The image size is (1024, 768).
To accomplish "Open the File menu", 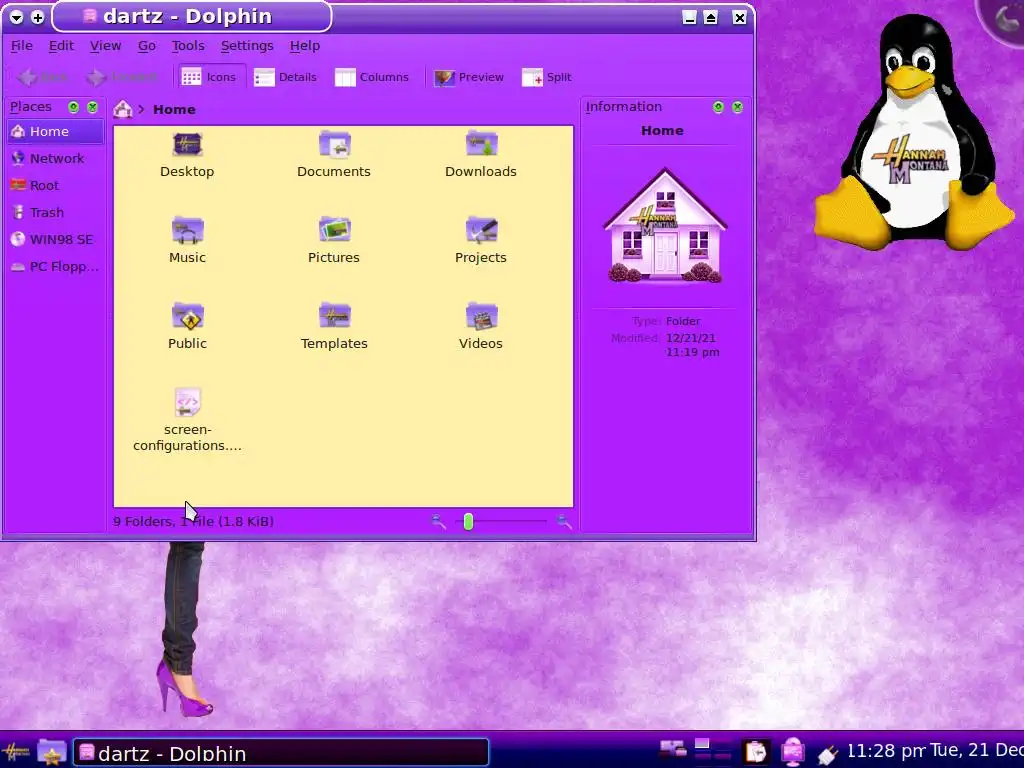I will 22,46.
